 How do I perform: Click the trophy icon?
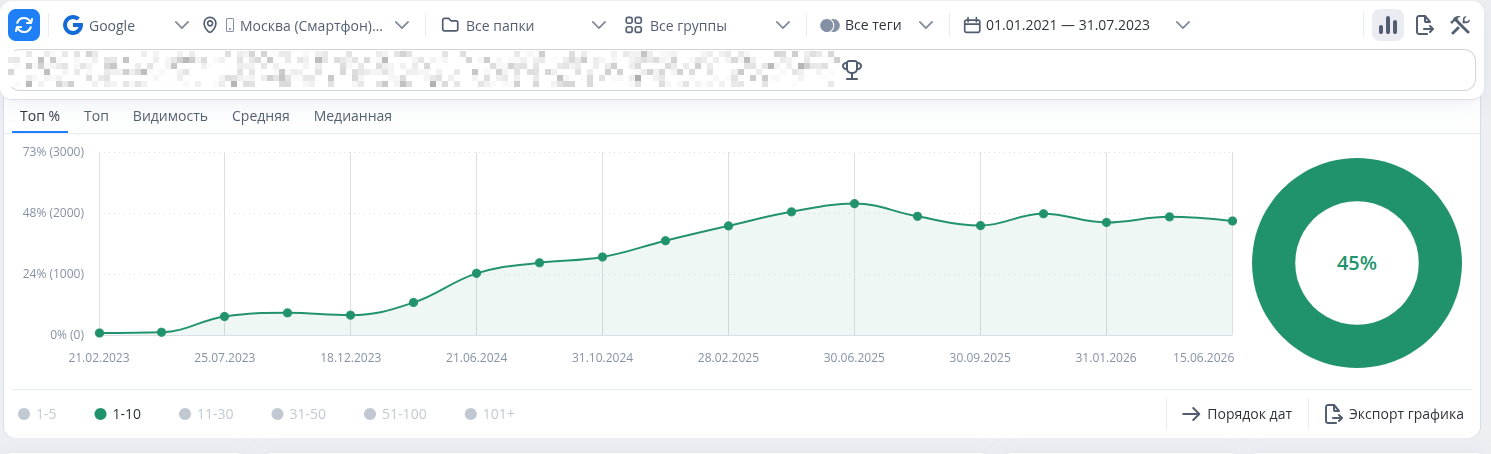point(852,70)
